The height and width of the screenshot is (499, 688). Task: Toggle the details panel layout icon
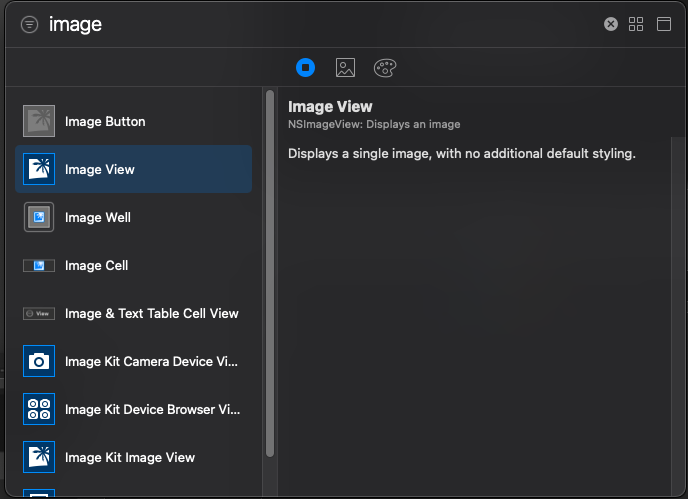(x=663, y=24)
